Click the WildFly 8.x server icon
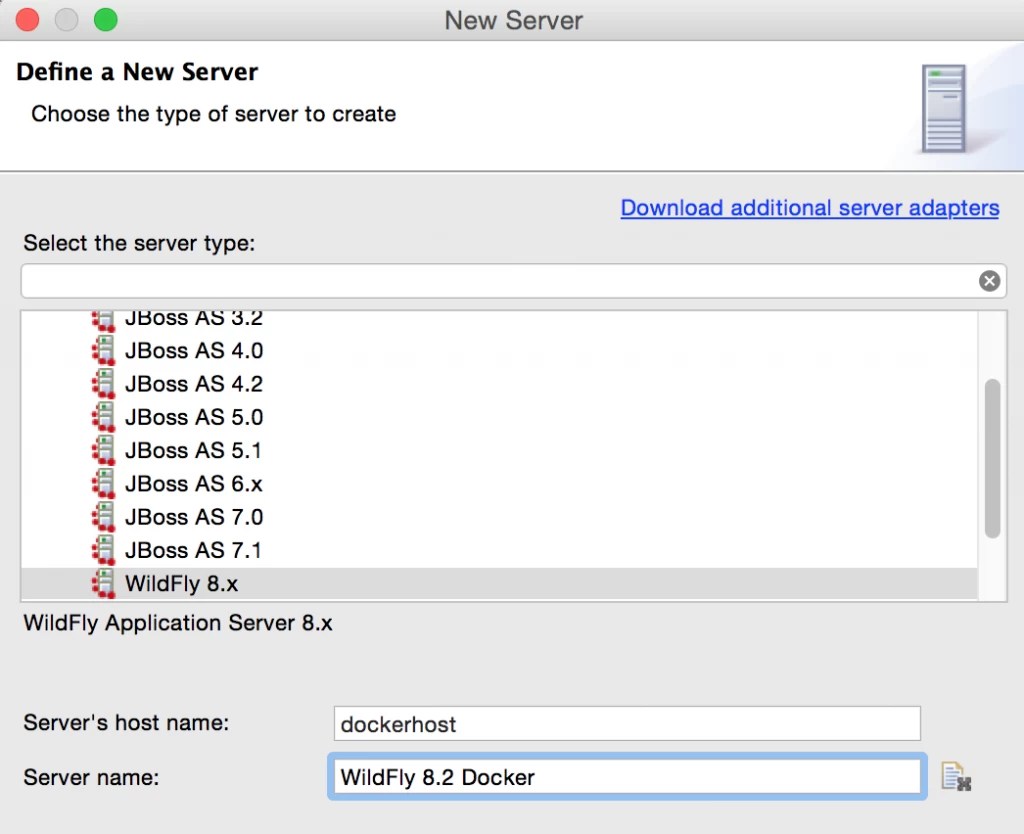The height and width of the screenshot is (834, 1024). click(x=105, y=583)
